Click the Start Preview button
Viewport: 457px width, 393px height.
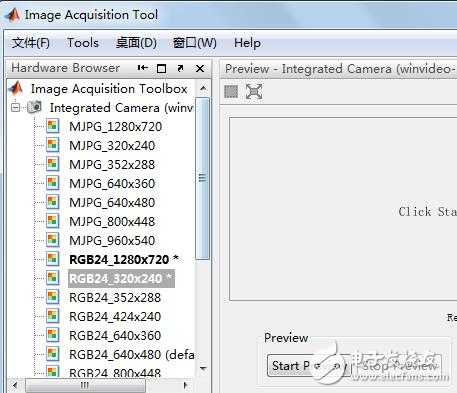pos(309,366)
